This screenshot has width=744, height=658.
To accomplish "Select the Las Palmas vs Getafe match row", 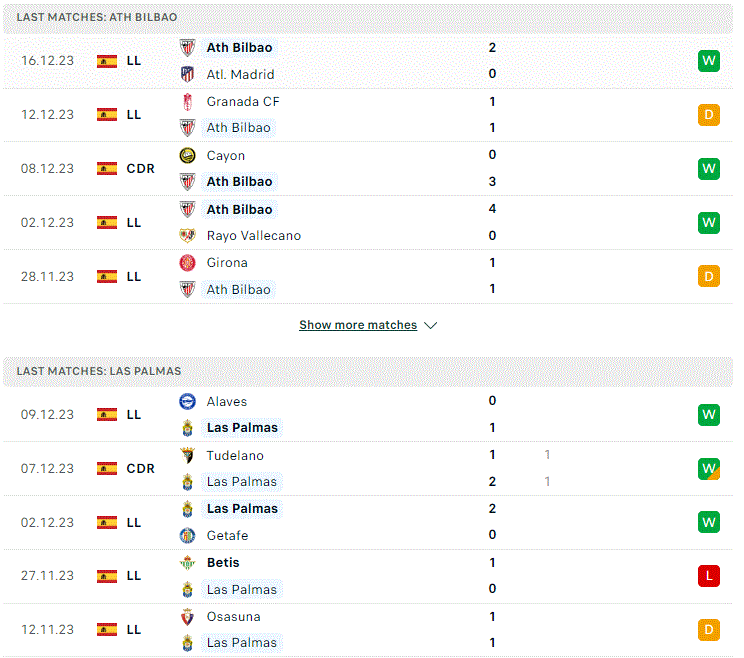I will pyautogui.click(x=368, y=522).
